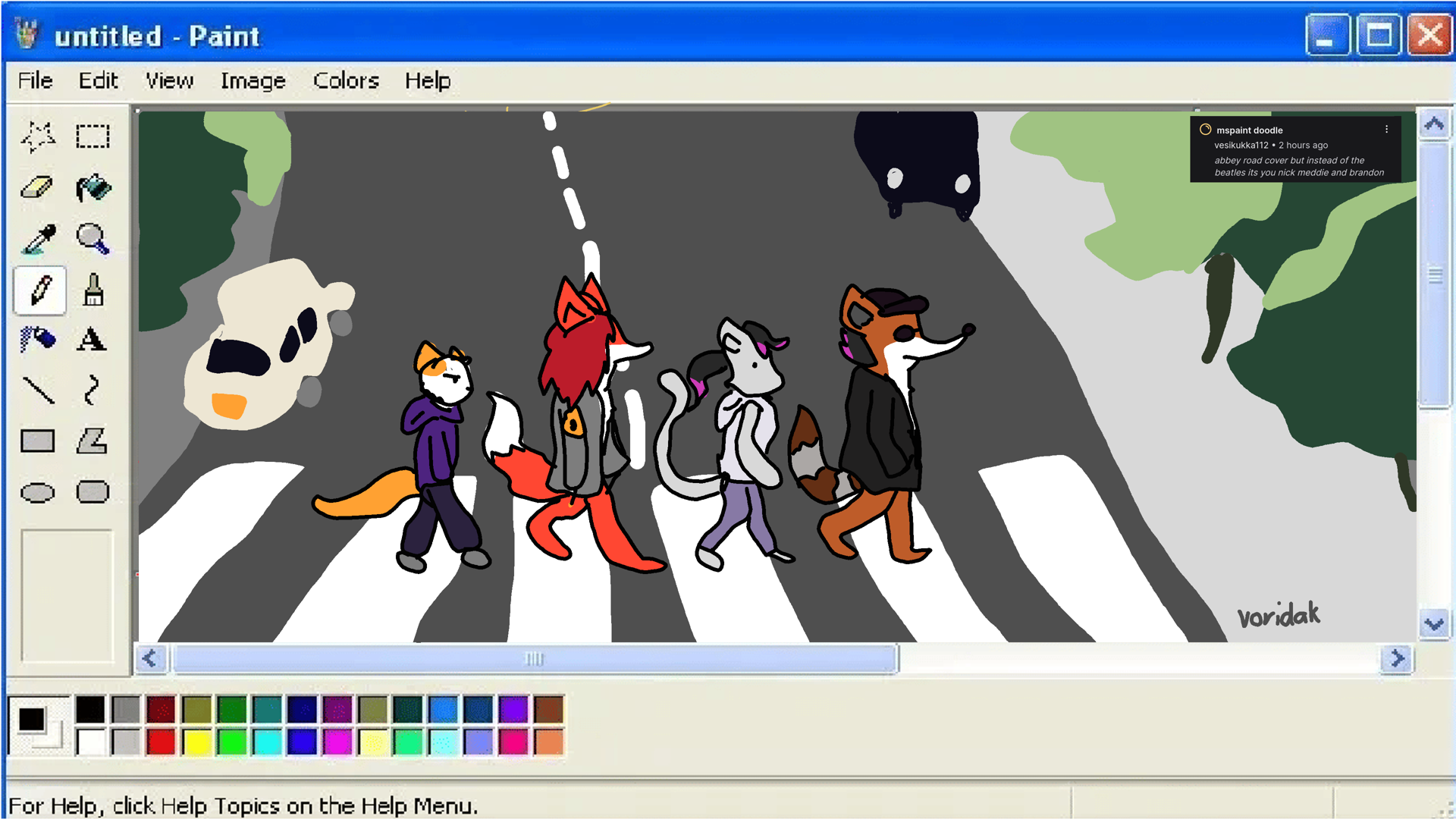Choose the dark red maroon swatch

(161, 710)
